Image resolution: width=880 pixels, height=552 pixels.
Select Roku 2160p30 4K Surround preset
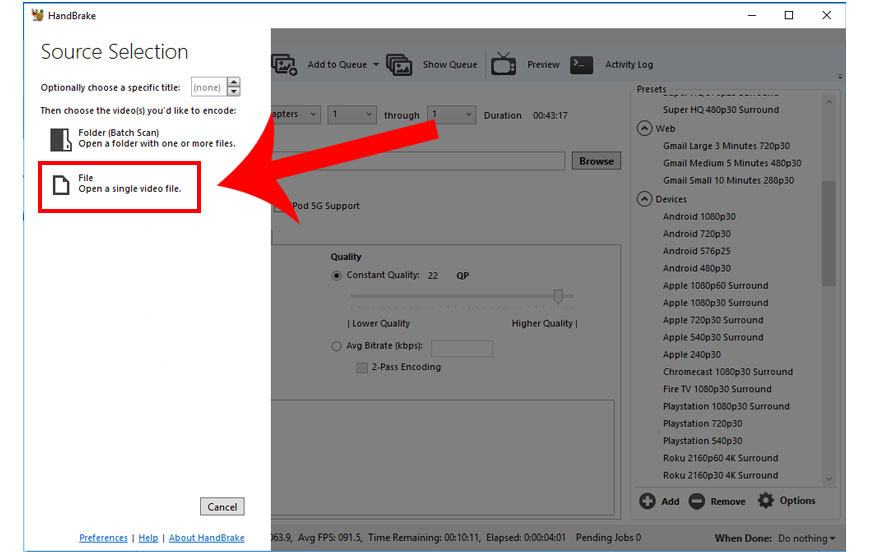click(721, 476)
